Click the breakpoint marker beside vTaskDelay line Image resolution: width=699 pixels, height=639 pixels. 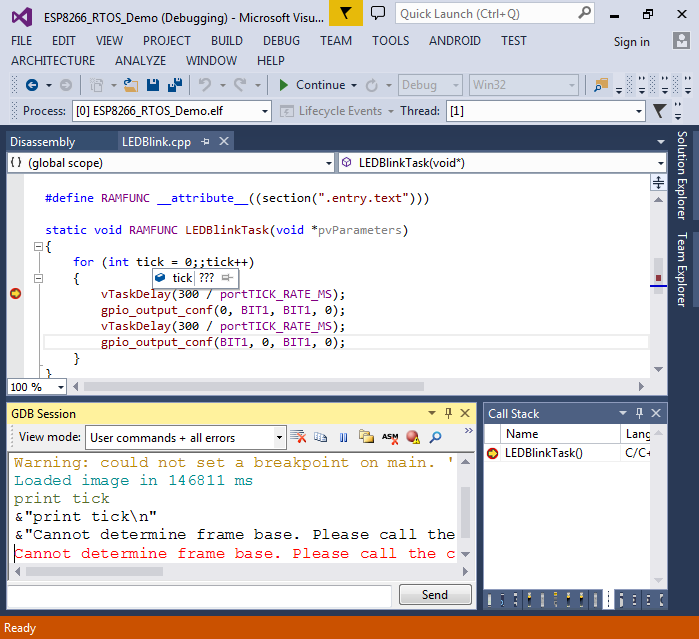16,293
